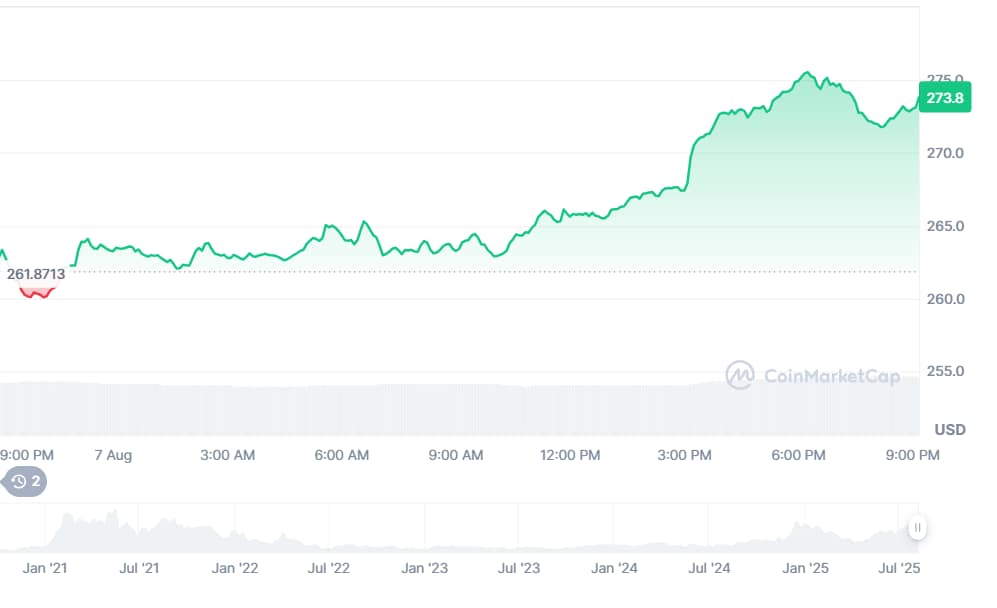The image size is (997, 608).
Task: Click the history events badge showing 2
Action: click(x=24, y=481)
